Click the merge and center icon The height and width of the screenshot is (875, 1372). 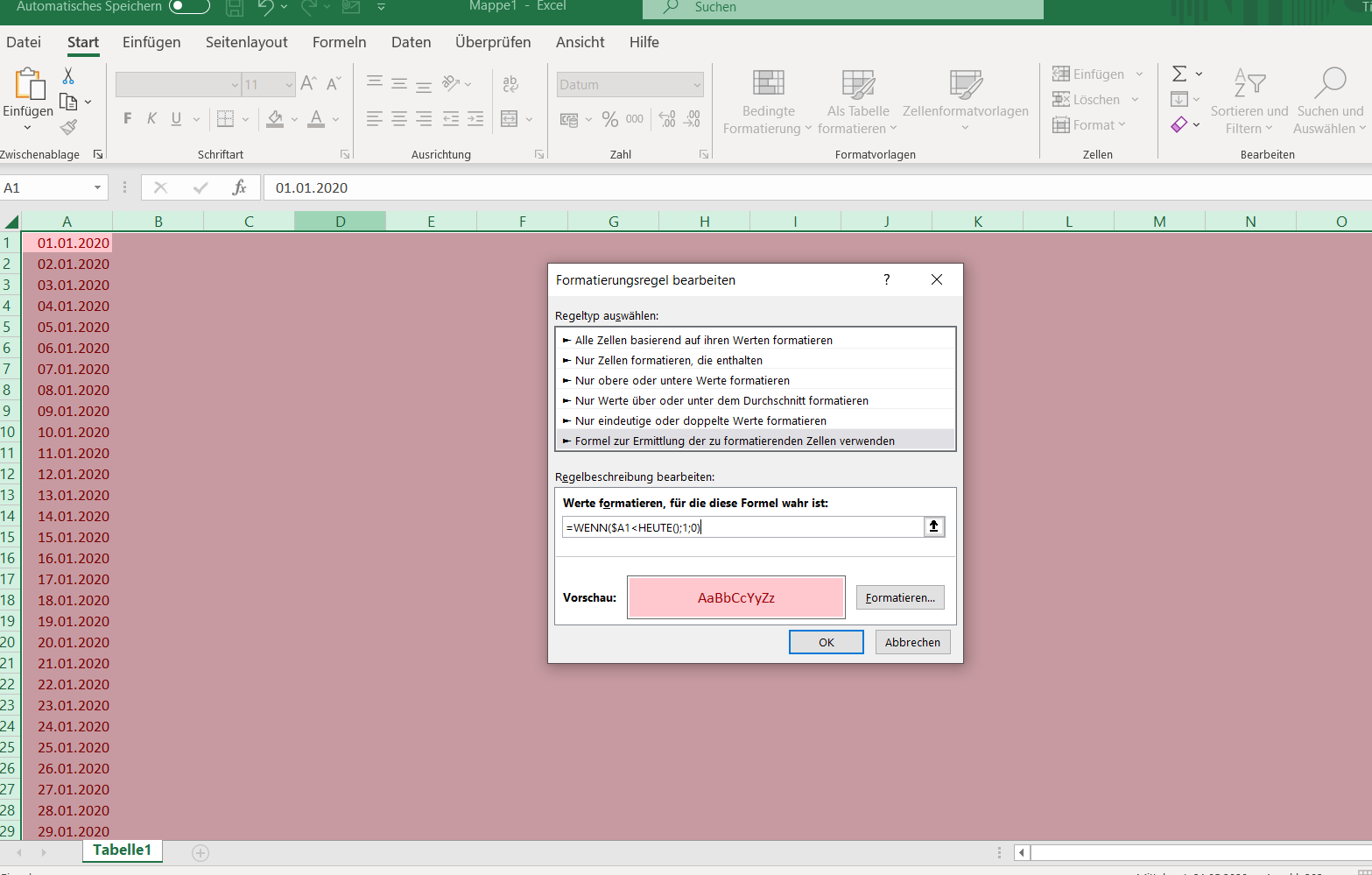click(x=510, y=118)
